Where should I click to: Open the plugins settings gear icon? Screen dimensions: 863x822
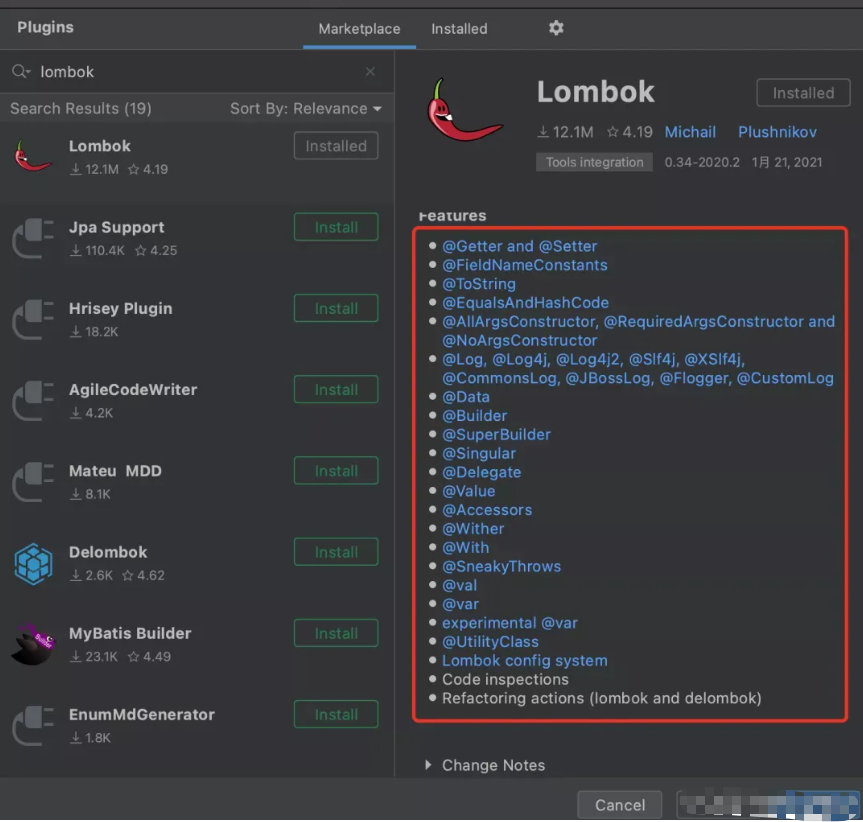point(556,28)
